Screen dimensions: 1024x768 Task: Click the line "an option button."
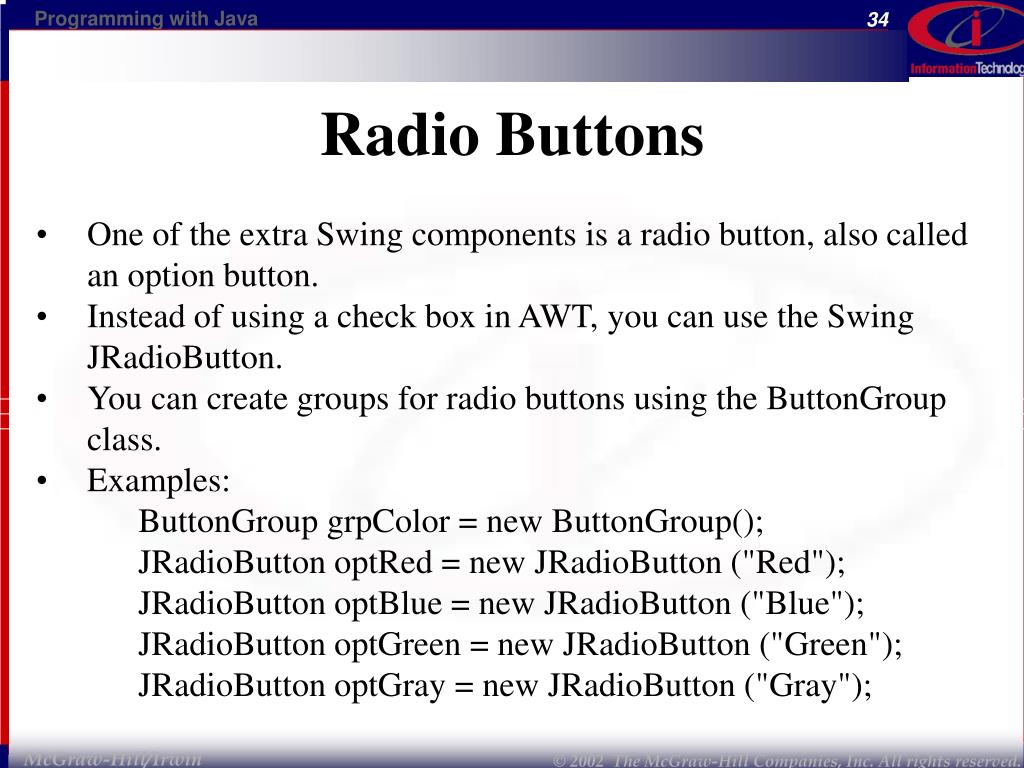click(x=202, y=276)
